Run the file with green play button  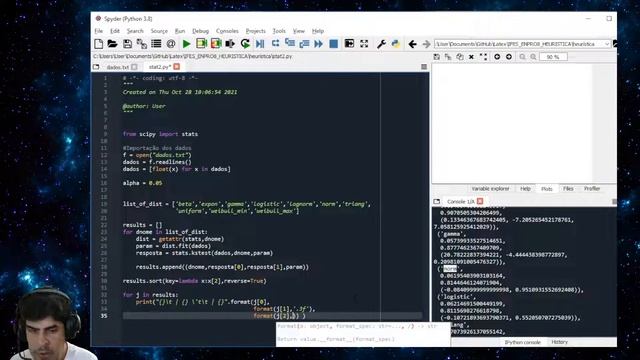187,44
